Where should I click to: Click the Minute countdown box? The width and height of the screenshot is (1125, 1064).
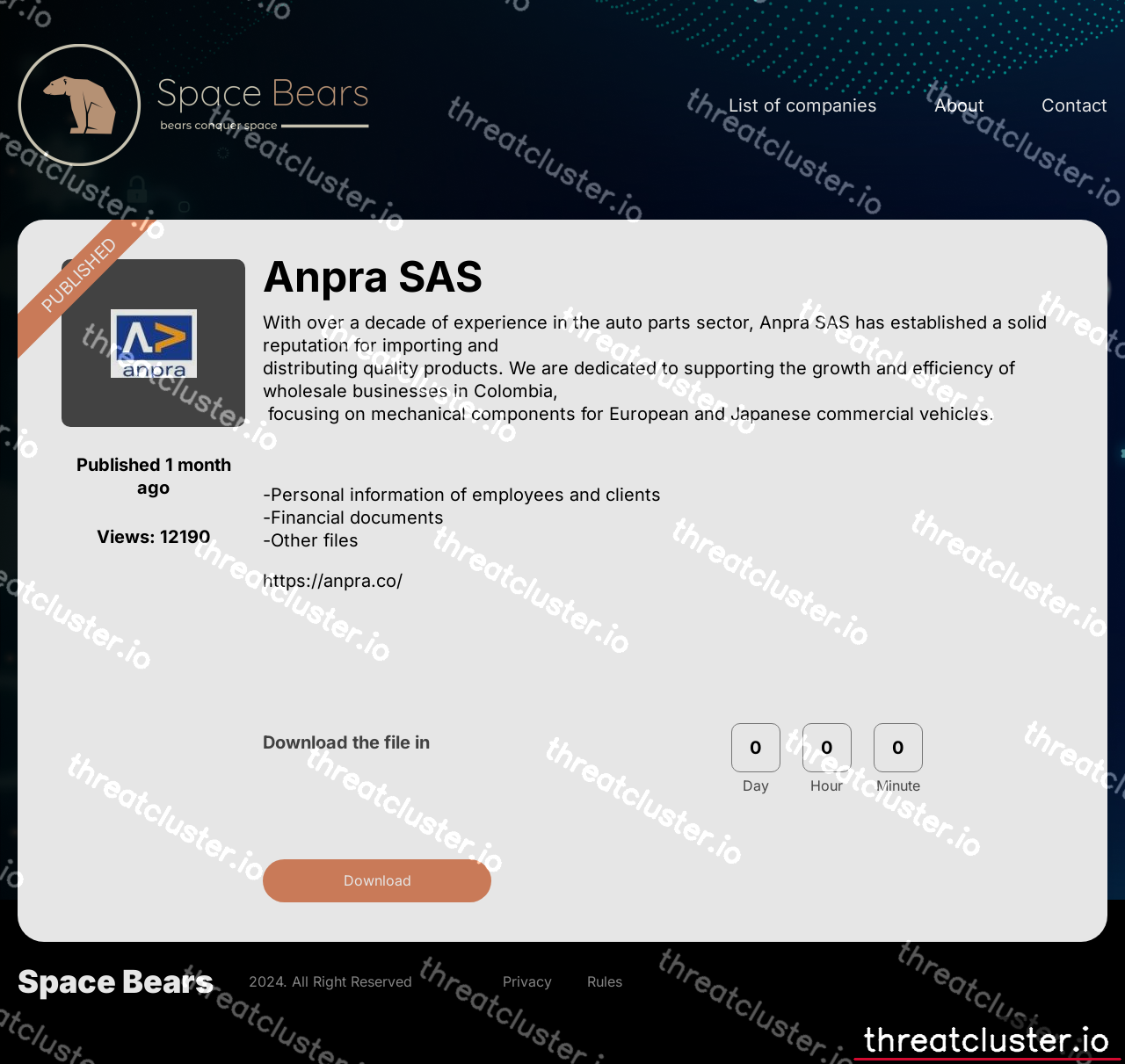[x=898, y=748]
